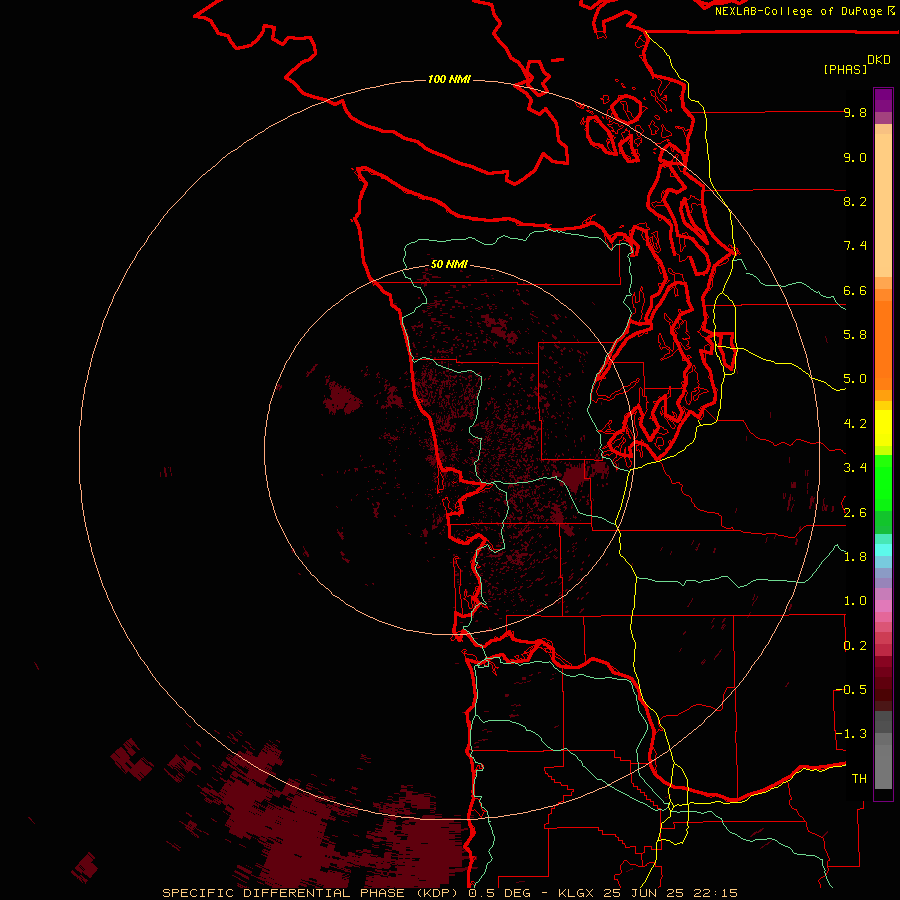Click the KLGX station identifier
Screen dimensions: 900x900
point(577,893)
